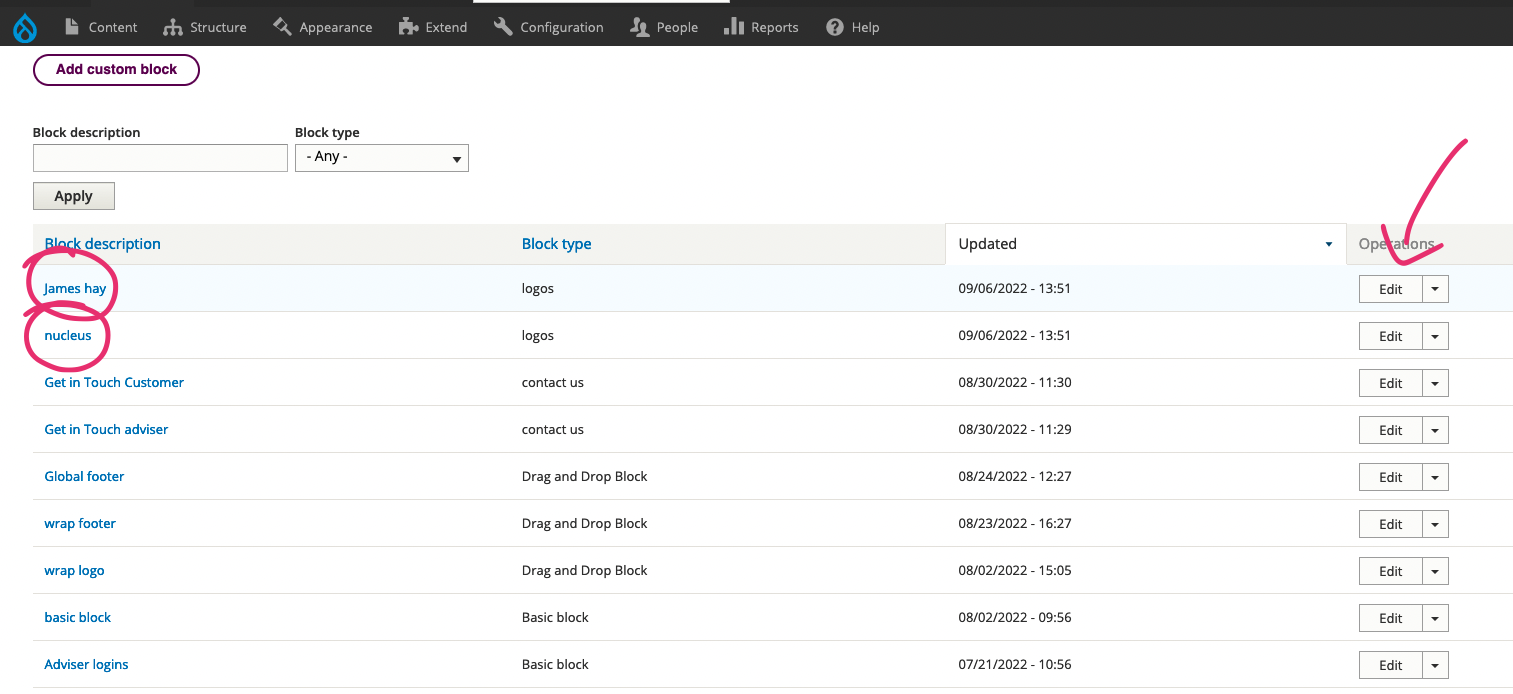Open the basic block link

[78, 618]
